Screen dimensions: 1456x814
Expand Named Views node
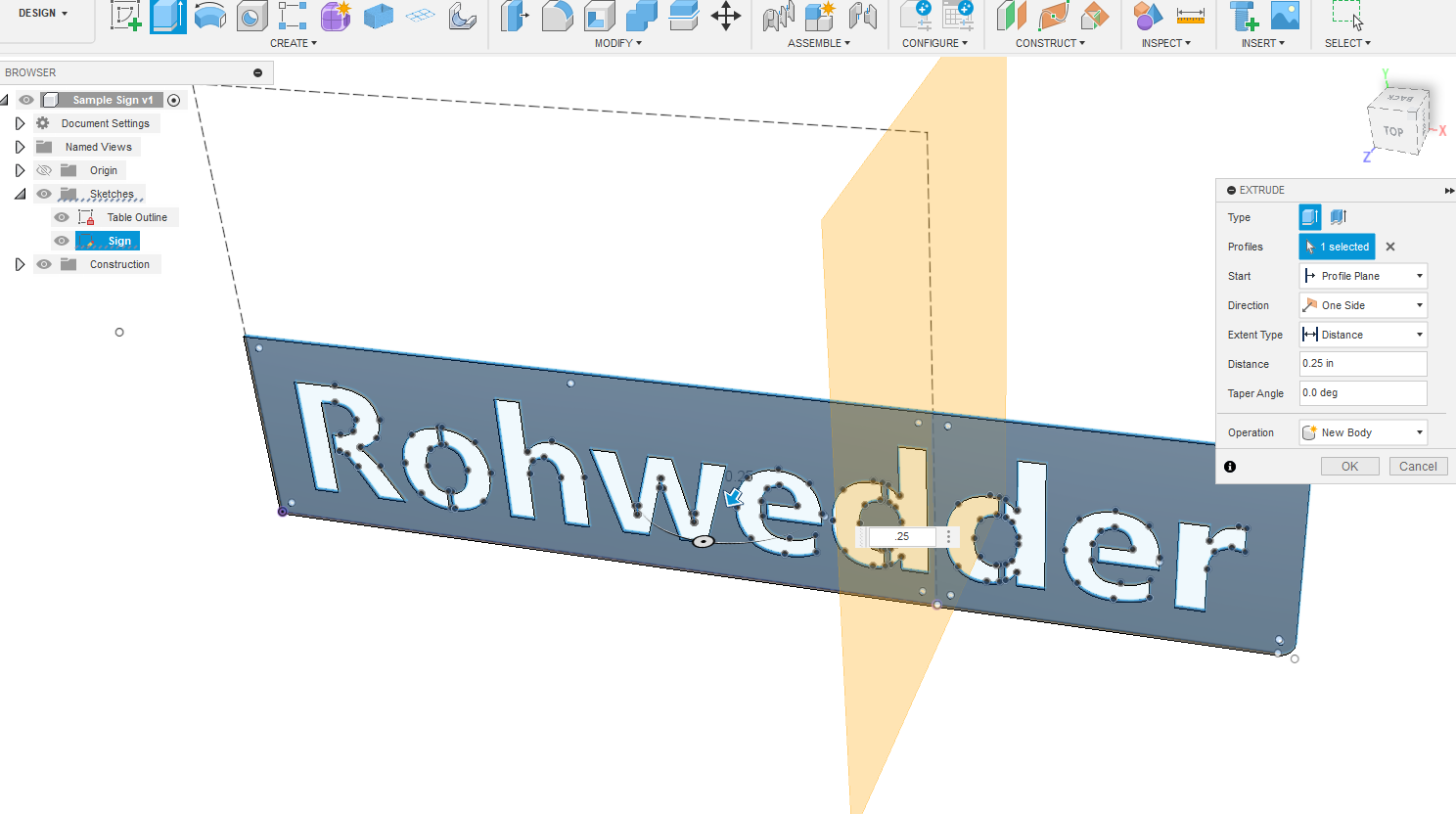point(20,147)
